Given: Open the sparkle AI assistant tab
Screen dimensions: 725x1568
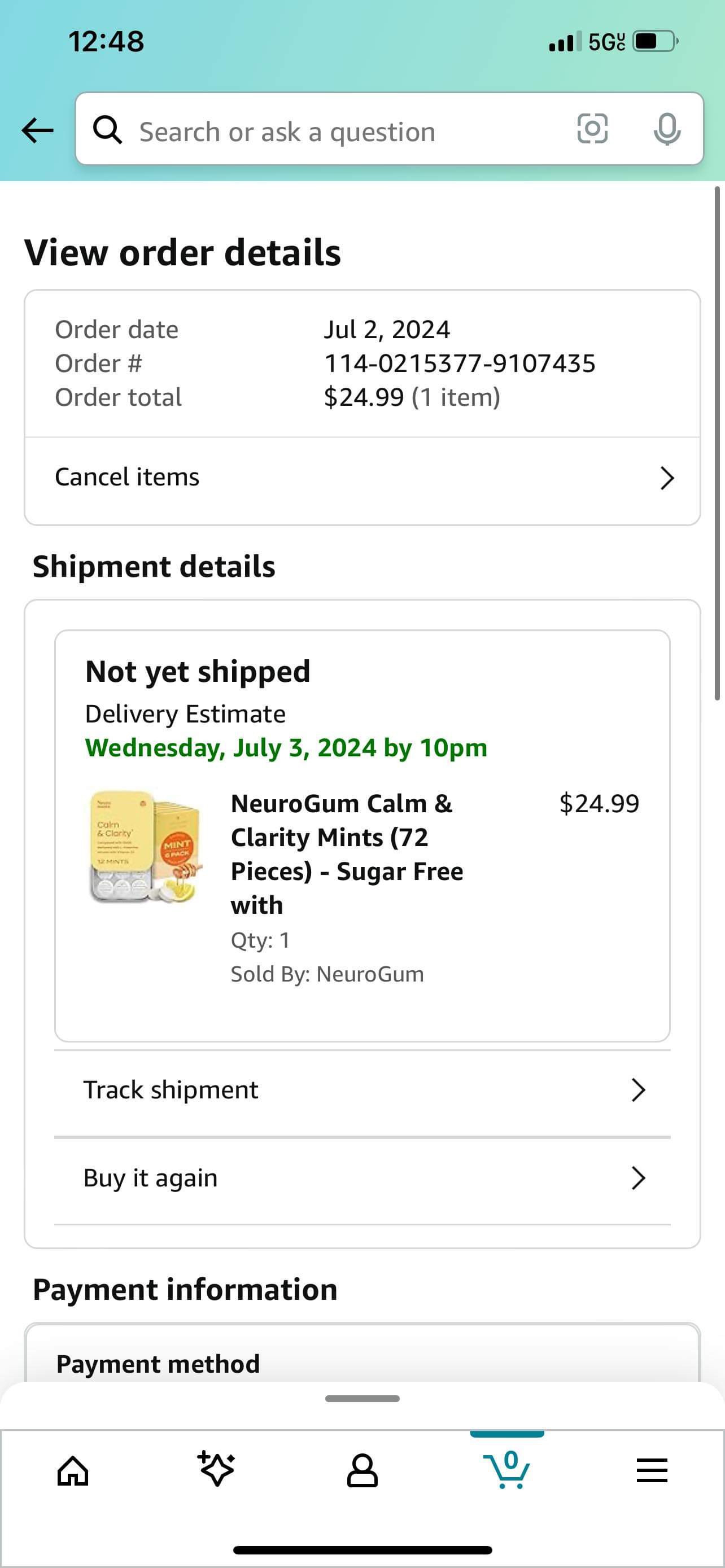Looking at the screenshot, I should pyautogui.click(x=217, y=1469).
